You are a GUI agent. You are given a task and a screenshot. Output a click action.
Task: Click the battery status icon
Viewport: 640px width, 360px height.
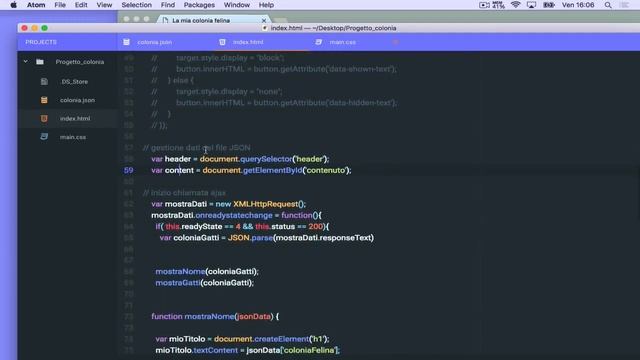point(549,5)
